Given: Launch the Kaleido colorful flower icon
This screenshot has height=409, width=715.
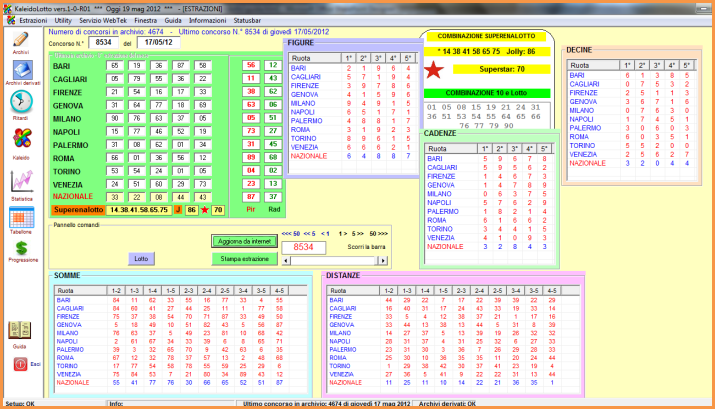Looking at the screenshot, I should pos(22,138).
